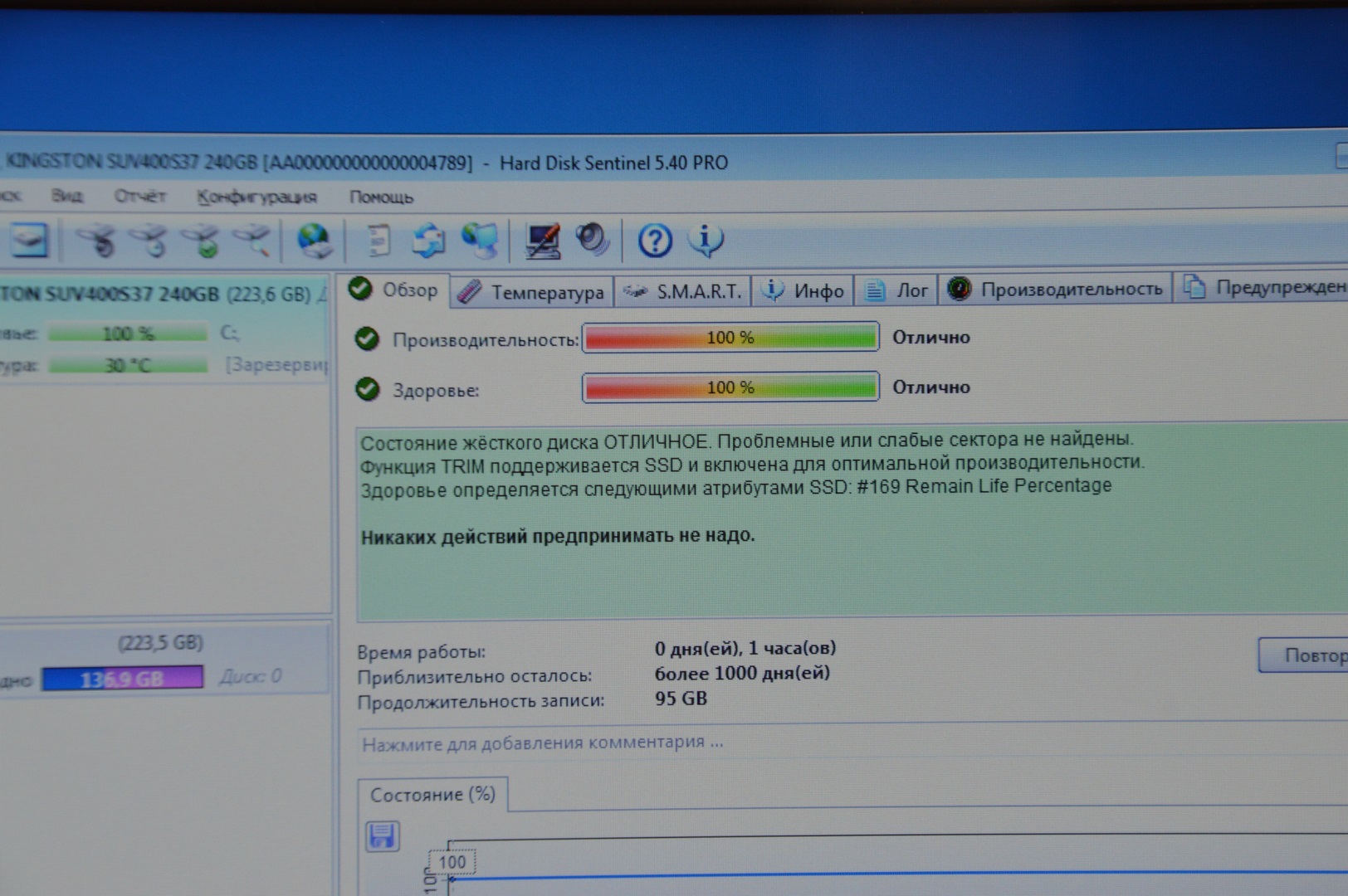Click the disk with clock toolbar icon
This screenshot has width=1348, height=896.
pos(150,241)
